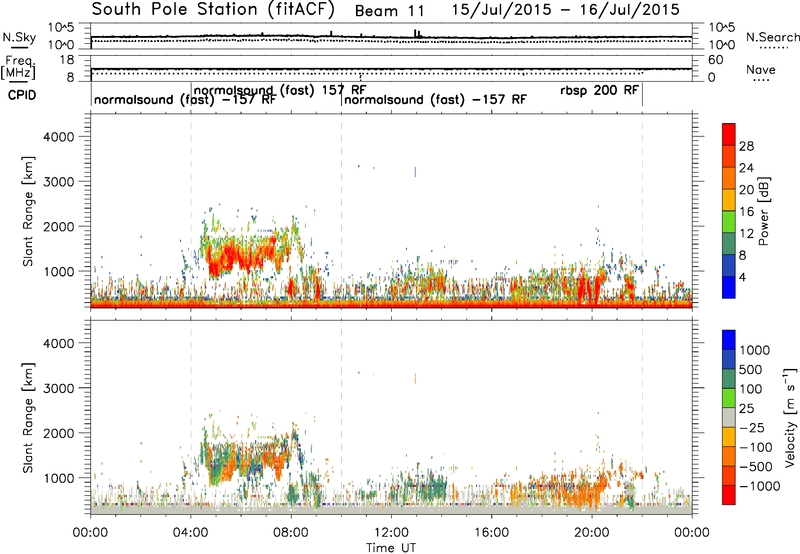Click "normalsound (fast) 157 RF" CPID label
The image size is (800, 554).
[x=280, y=90]
